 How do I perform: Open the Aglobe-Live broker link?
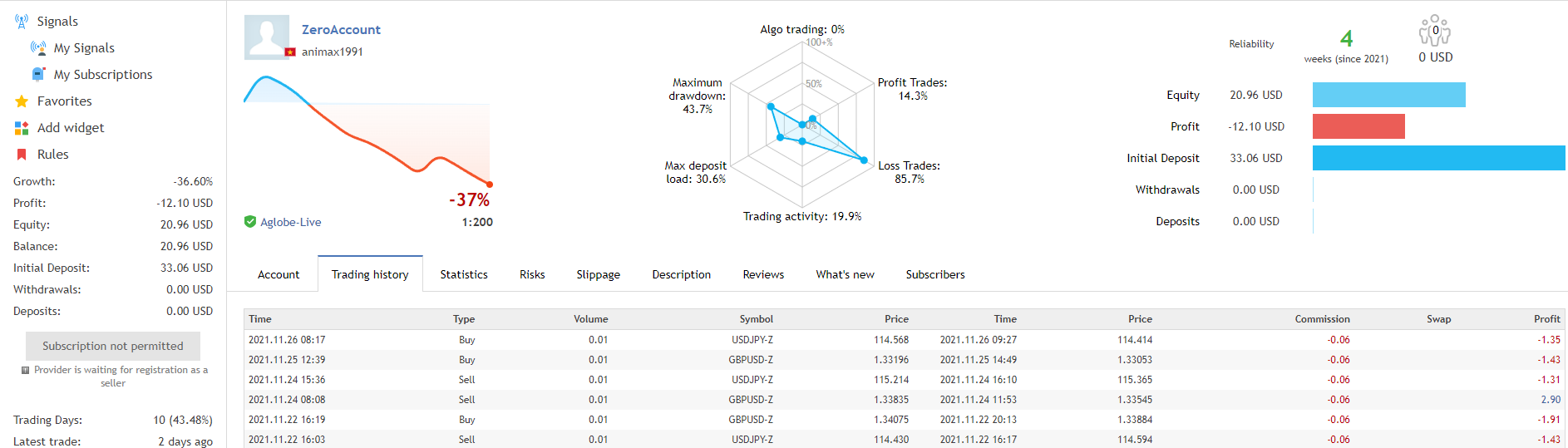[x=291, y=222]
